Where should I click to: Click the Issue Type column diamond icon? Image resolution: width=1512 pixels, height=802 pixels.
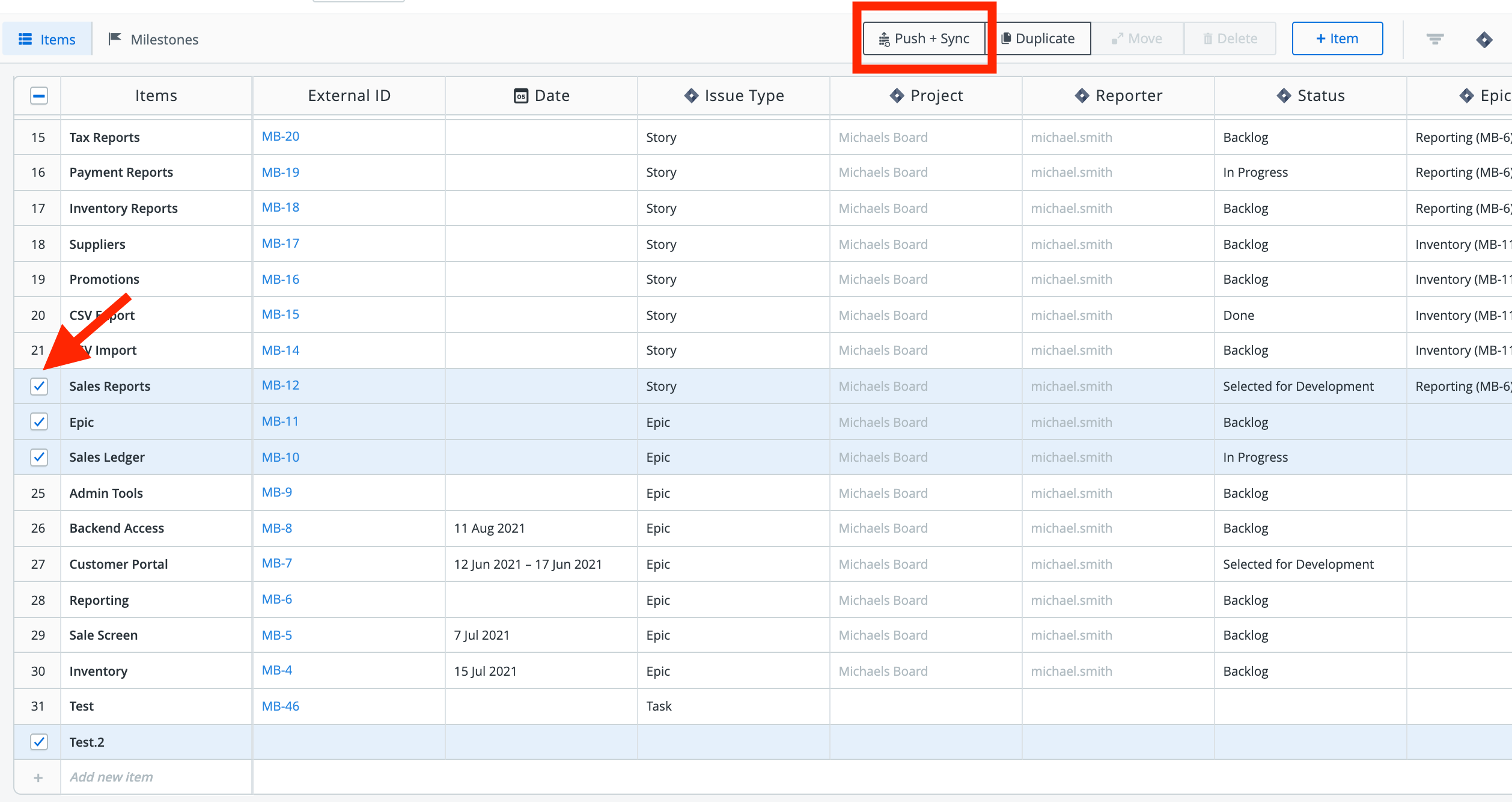tap(691, 96)
